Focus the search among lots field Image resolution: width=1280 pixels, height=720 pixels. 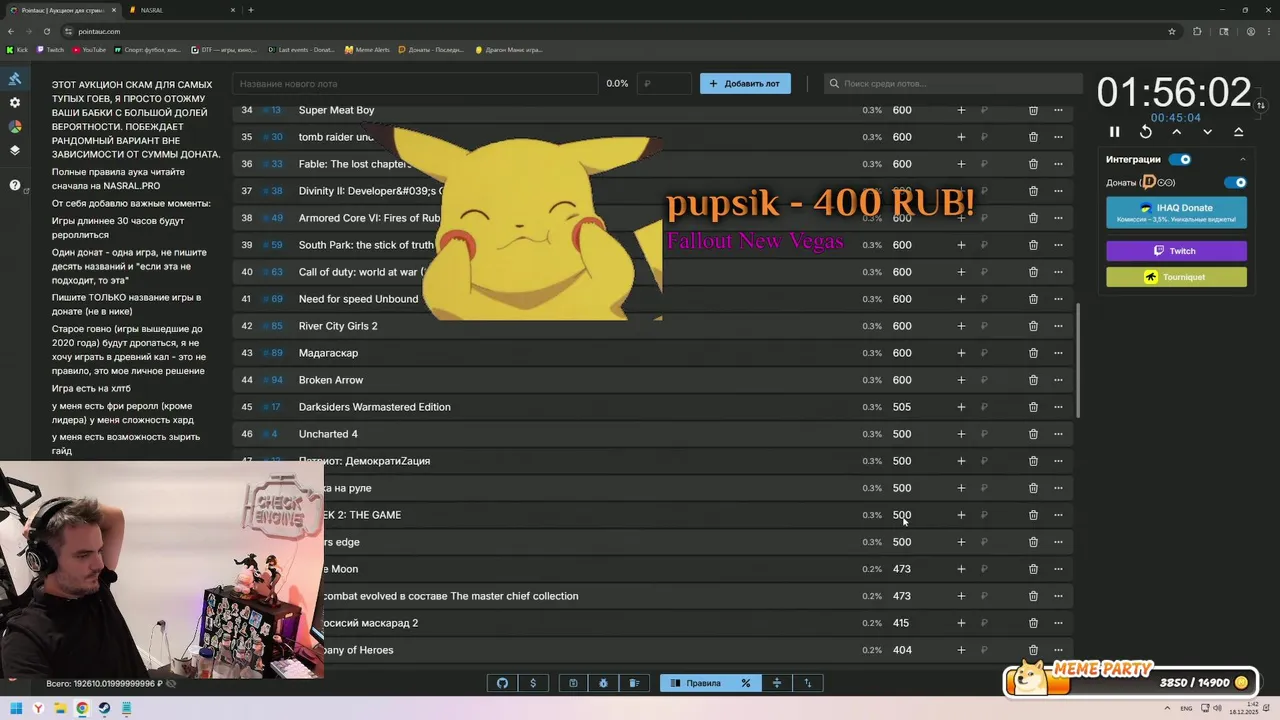pyautogui.click(x=953, y=84)
